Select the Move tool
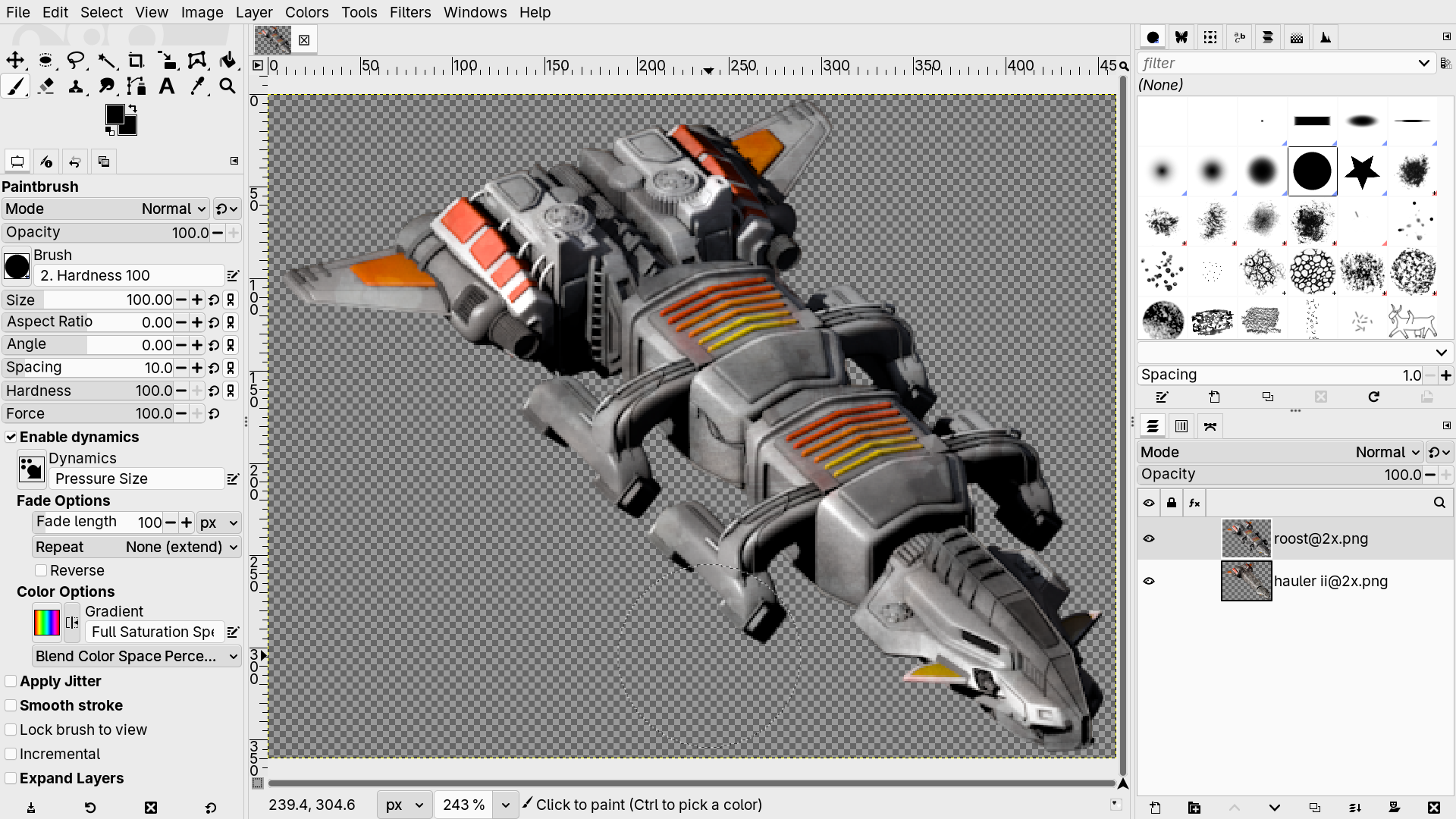The width and height of the screenshot is (1456, 819). [x=15, y=61]
